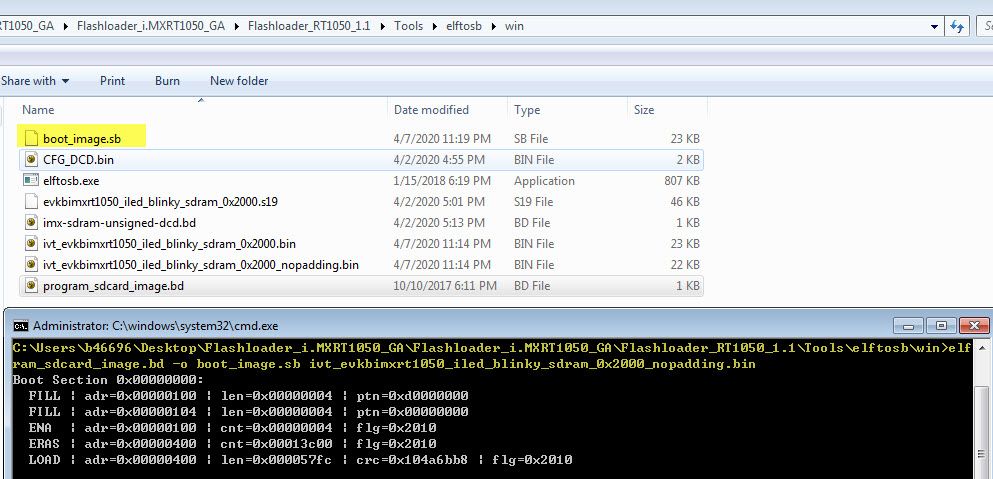Refresh the Explorer address bar
Image resolution: width=993 pixels, height=479 pixels.
click(x=957, y=27)
